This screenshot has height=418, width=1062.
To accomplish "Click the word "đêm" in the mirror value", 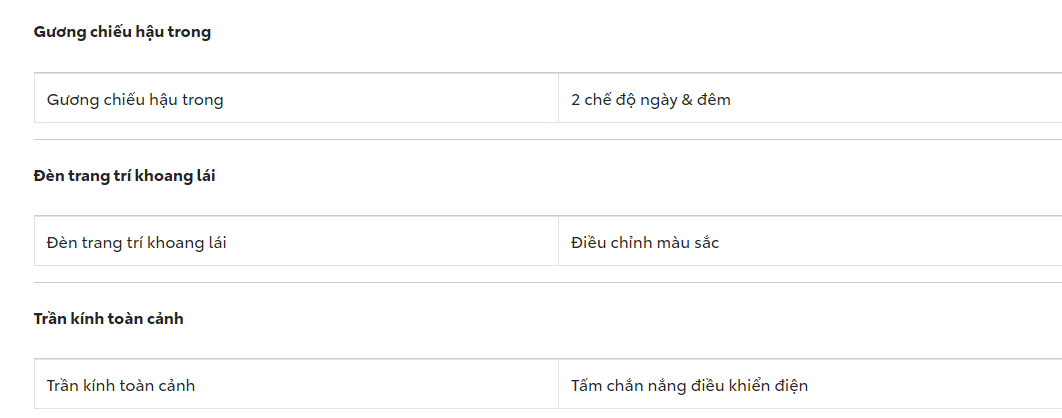I will tap(714, 100).
